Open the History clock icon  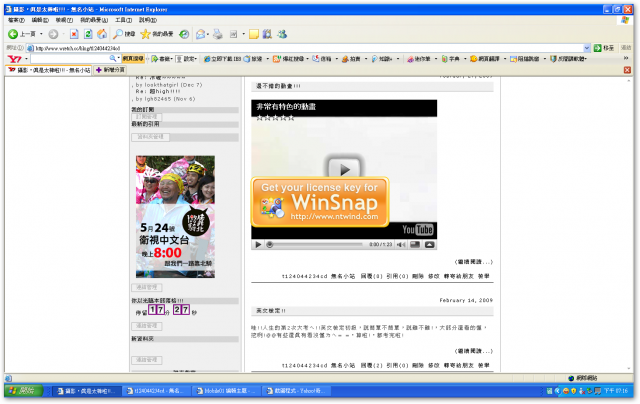[184, 34]
